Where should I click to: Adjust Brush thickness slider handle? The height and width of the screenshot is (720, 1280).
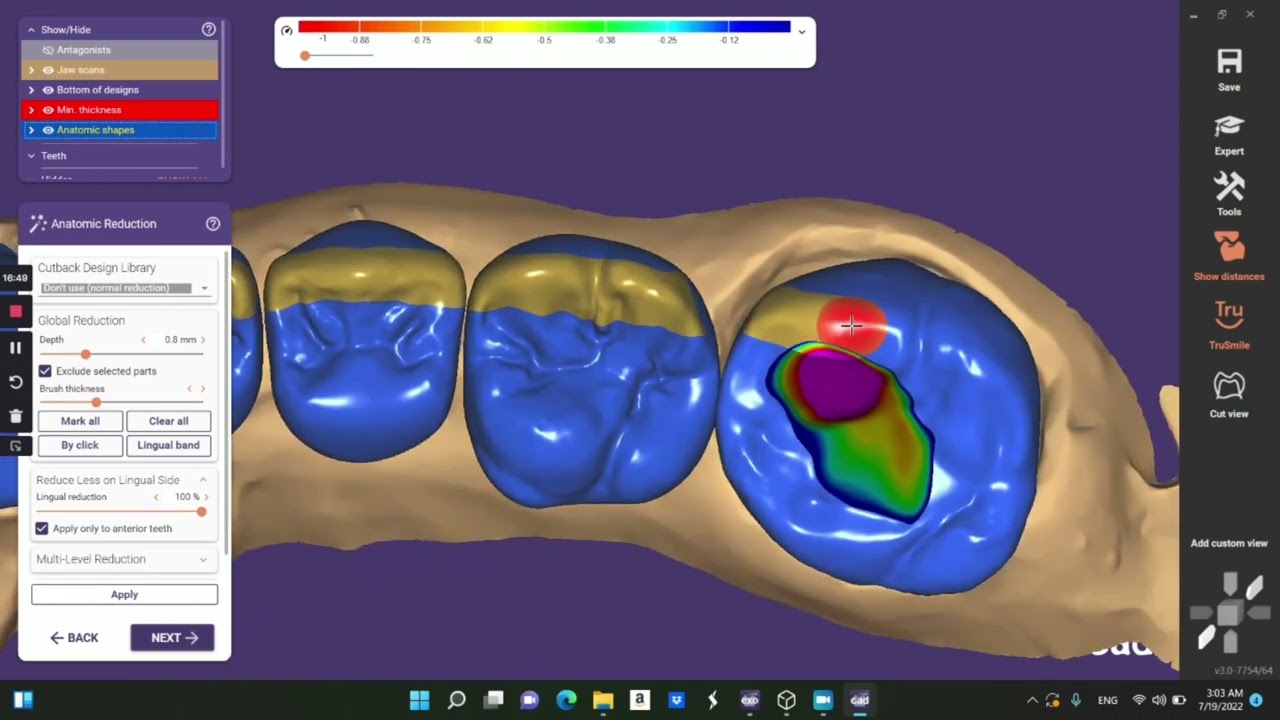point(96,402)
